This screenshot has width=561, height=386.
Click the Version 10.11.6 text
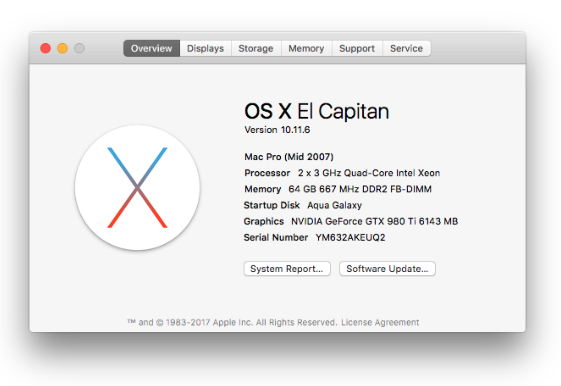click(x=277, y=130)
